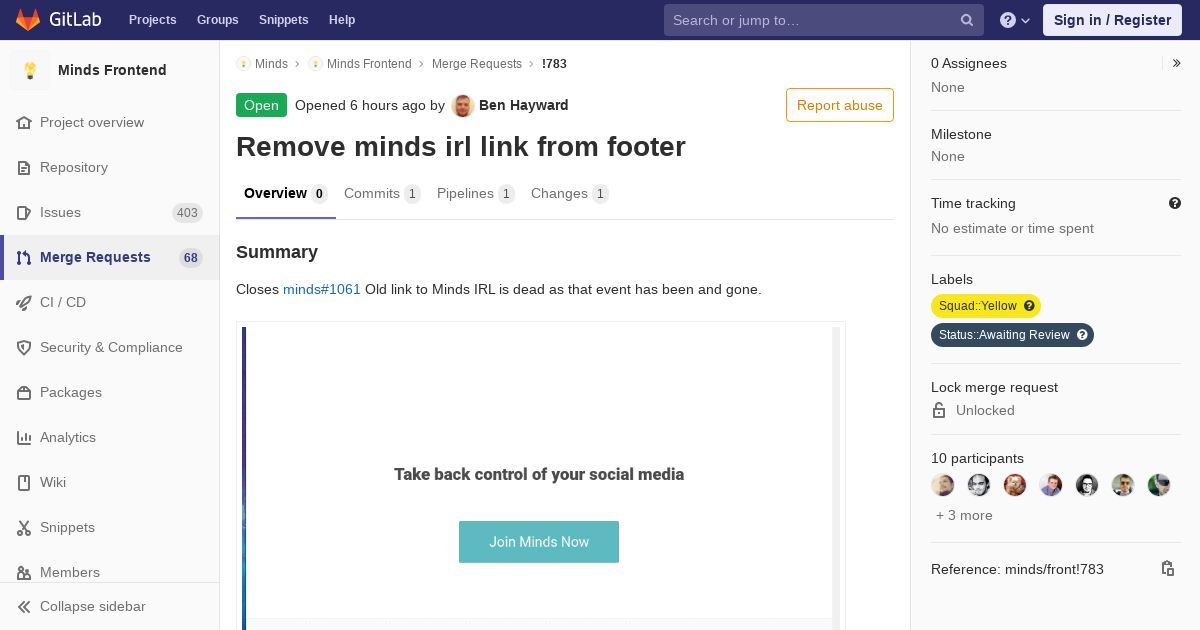1200x630 pixels.
Task: Click Time tracking help icon
Action: point(1175,203)
